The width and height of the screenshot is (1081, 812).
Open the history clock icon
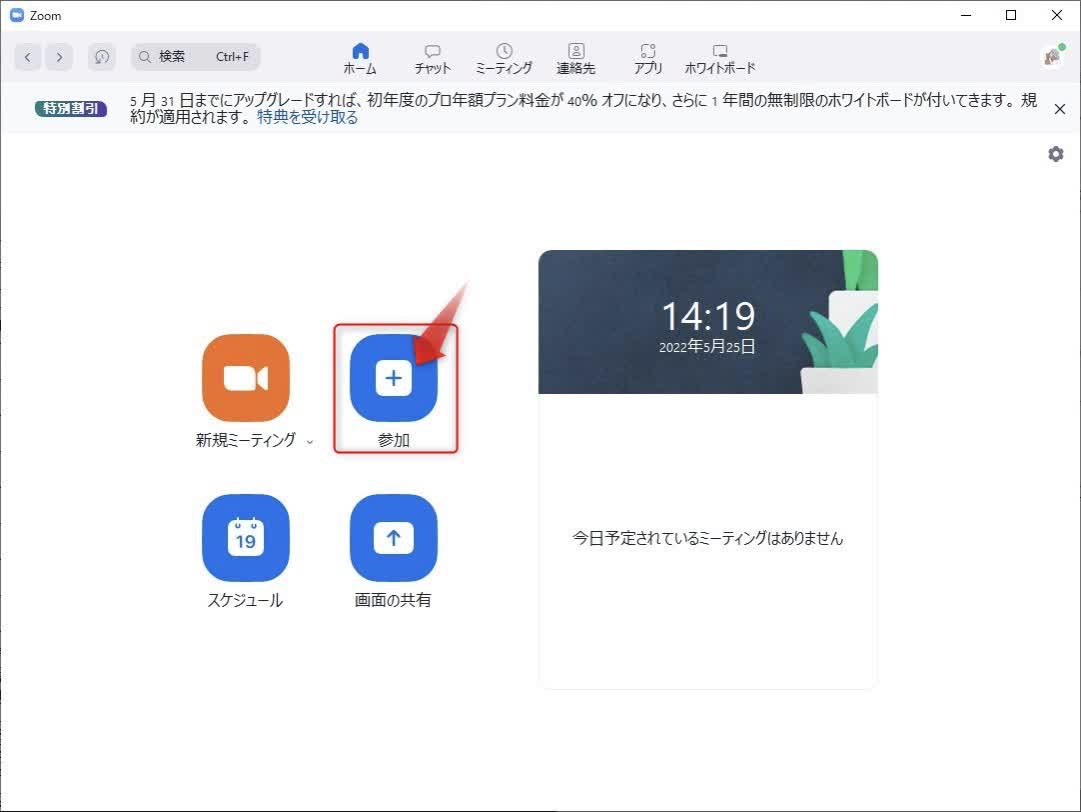(101, 57)
